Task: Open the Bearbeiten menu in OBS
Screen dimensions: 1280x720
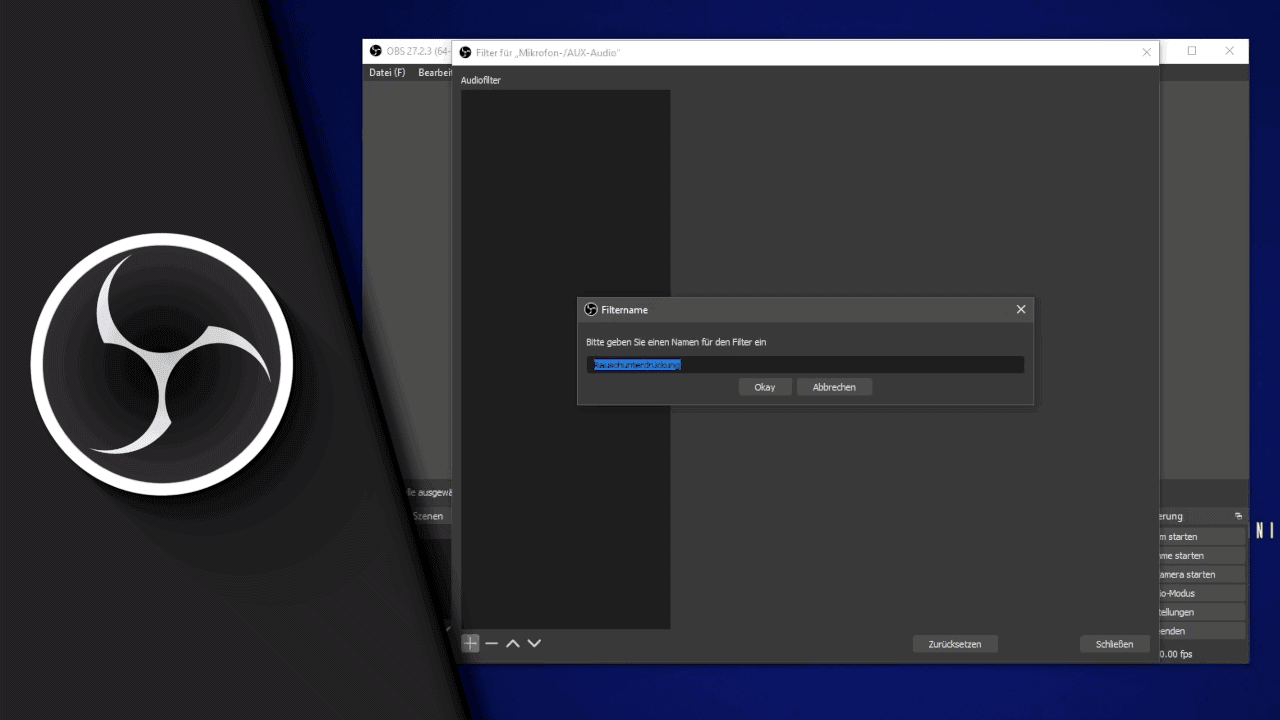Action: (x=434, y=73)
